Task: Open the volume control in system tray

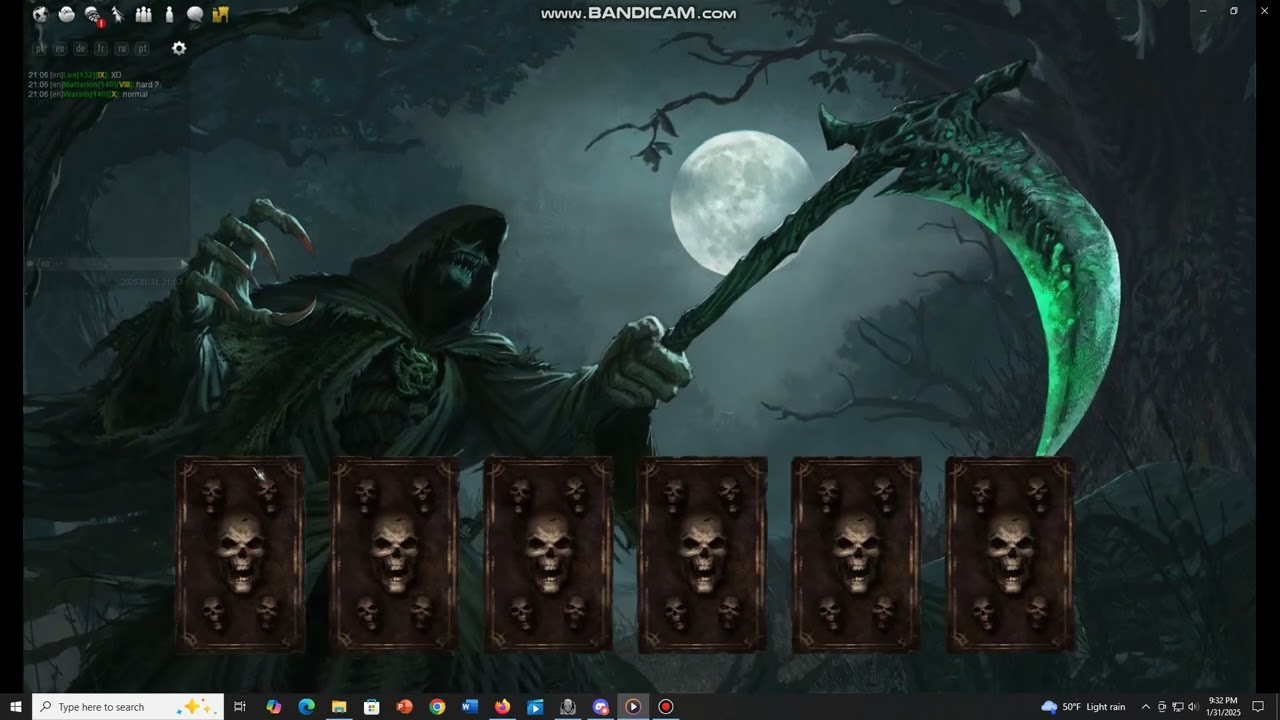Action: (1194, 707)
